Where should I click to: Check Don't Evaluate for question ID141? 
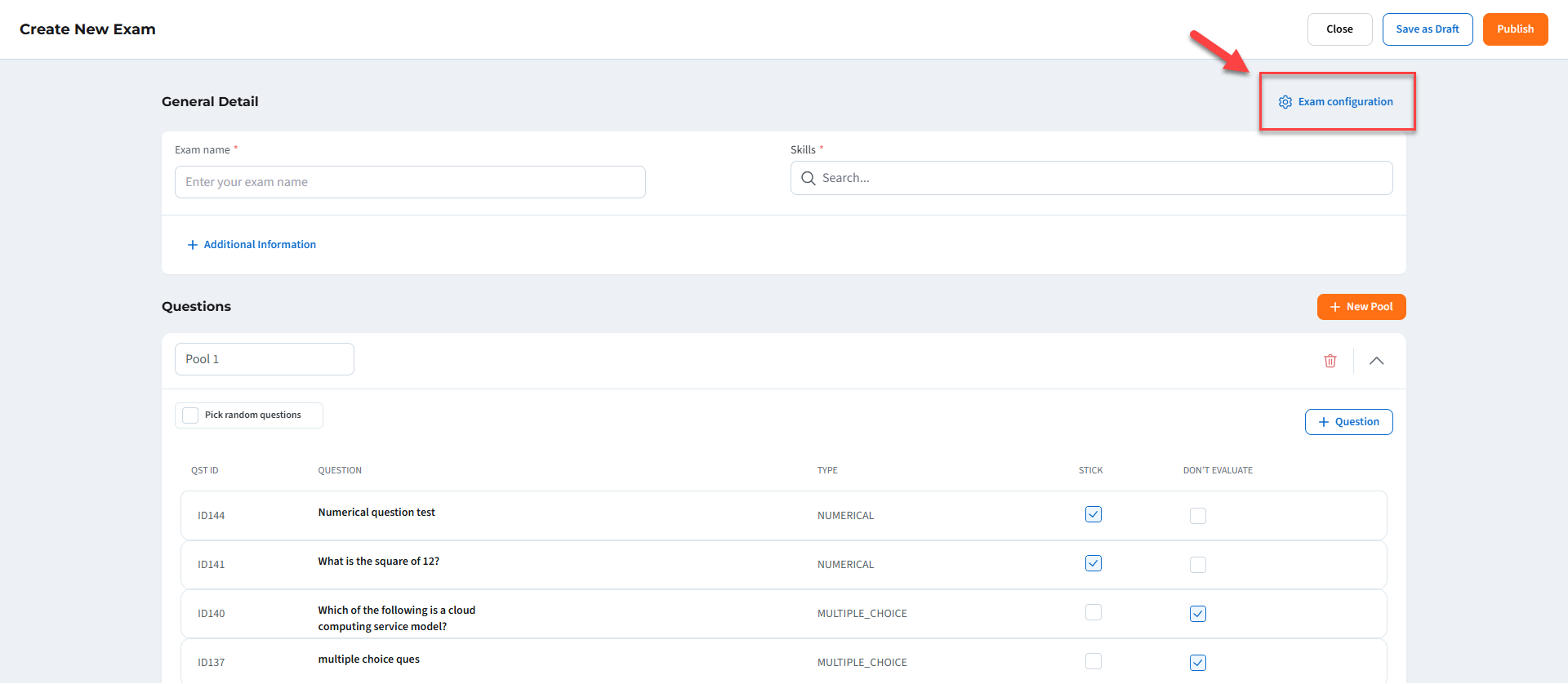coord(1198,565)
